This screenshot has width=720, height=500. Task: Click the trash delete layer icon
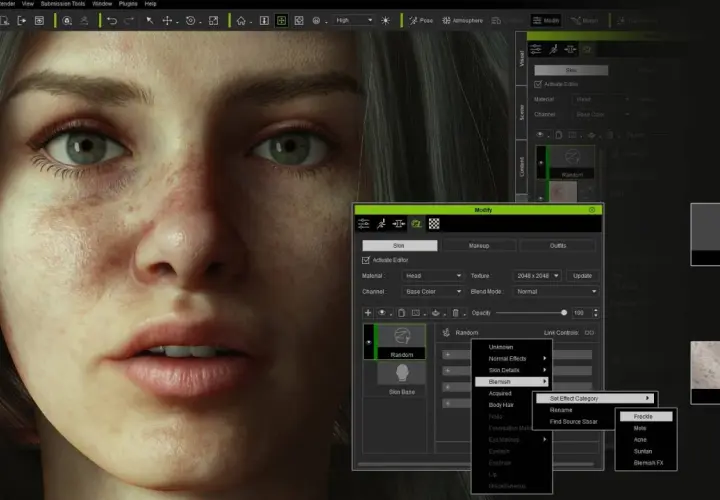pyautogui.click(x=456, y=313)
